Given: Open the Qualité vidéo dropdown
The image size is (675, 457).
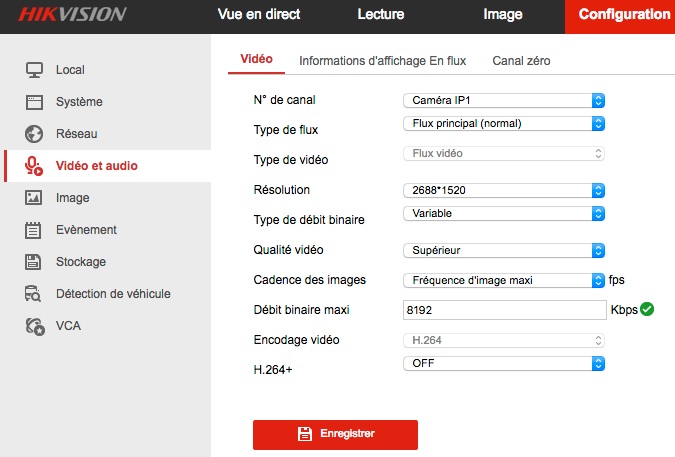Looking at the screenshot, I should tap(505, 250).
